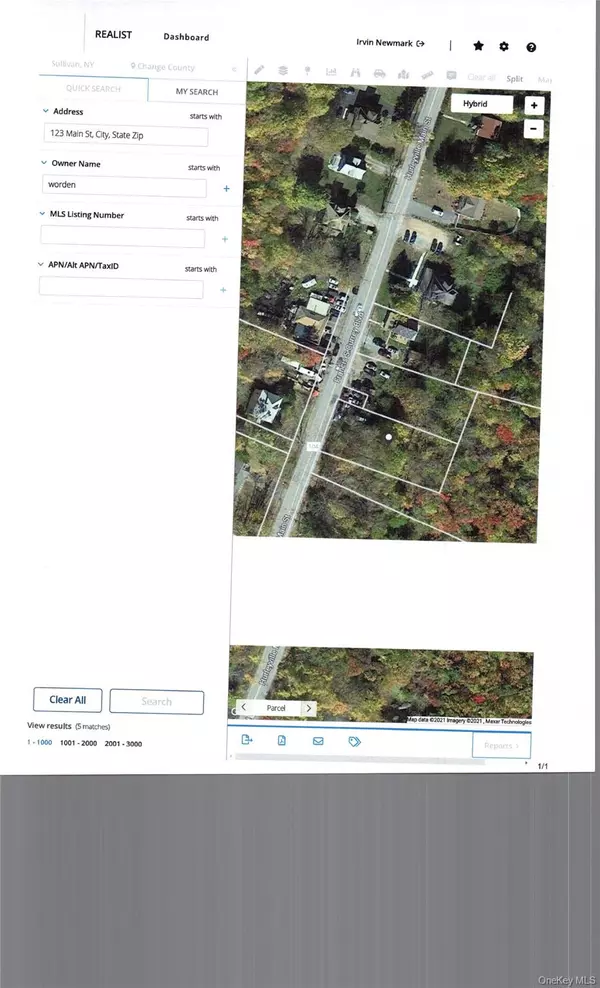
Task: Click the Irvin Newmark user name
Action: [x=384, y=42]
